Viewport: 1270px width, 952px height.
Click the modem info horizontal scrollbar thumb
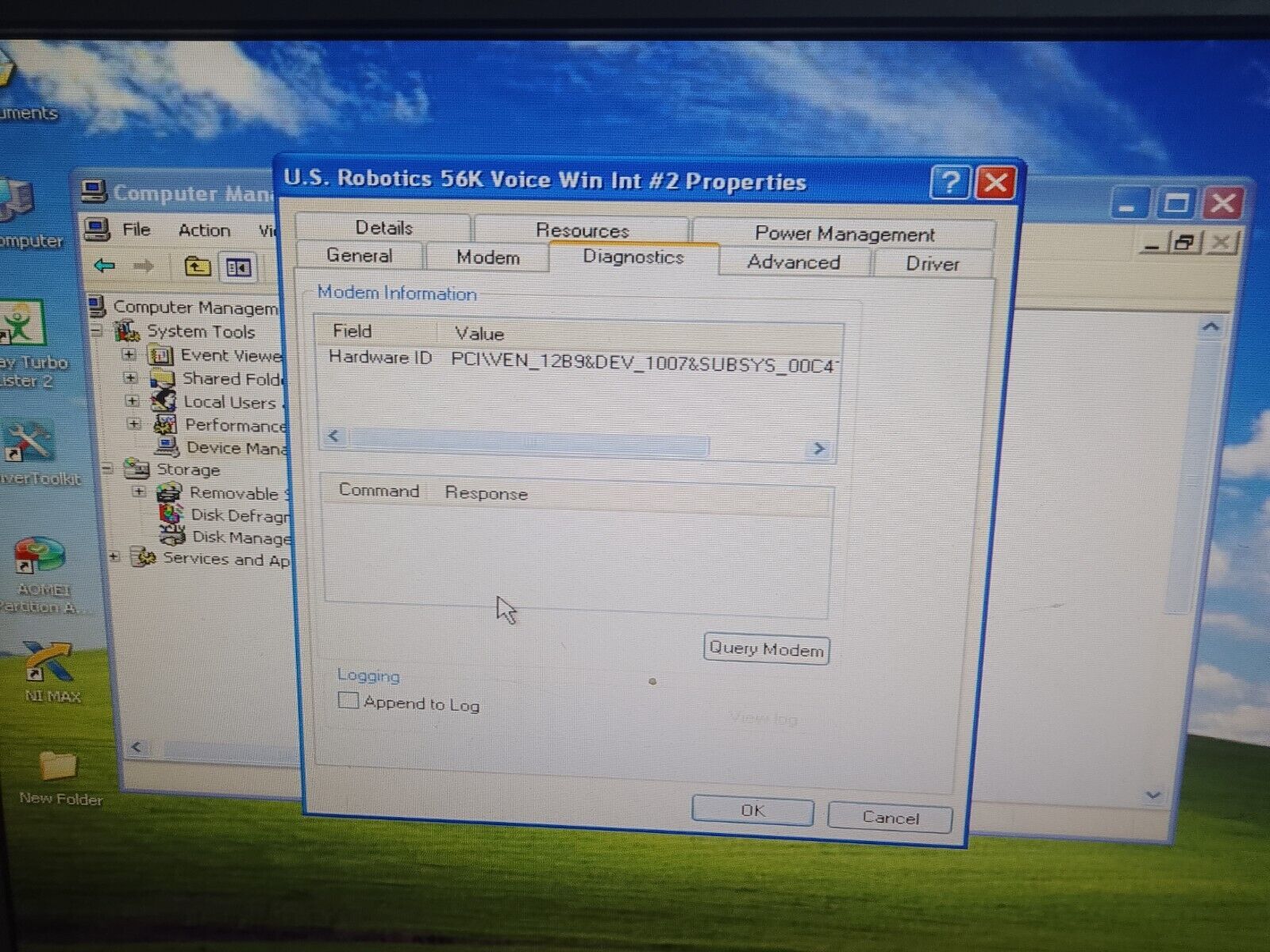click(529, 441)
